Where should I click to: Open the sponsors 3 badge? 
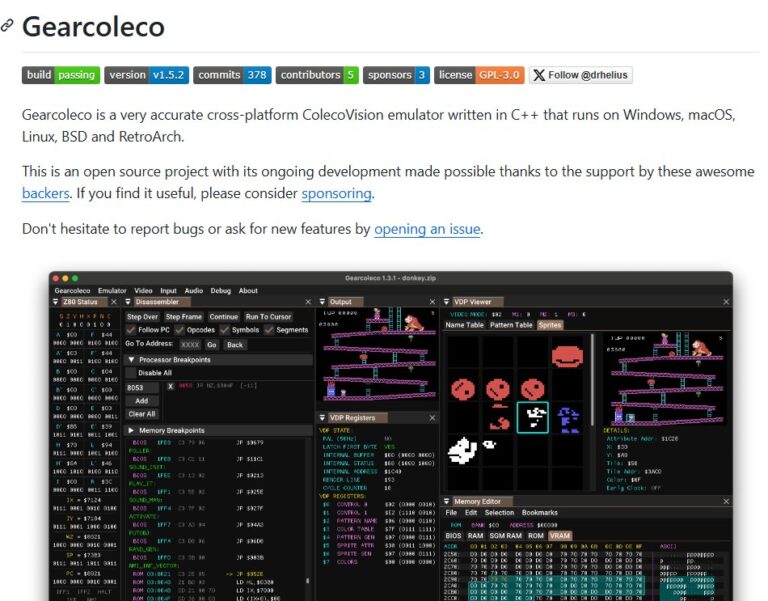pyautogui.click(x=396, y=75)
